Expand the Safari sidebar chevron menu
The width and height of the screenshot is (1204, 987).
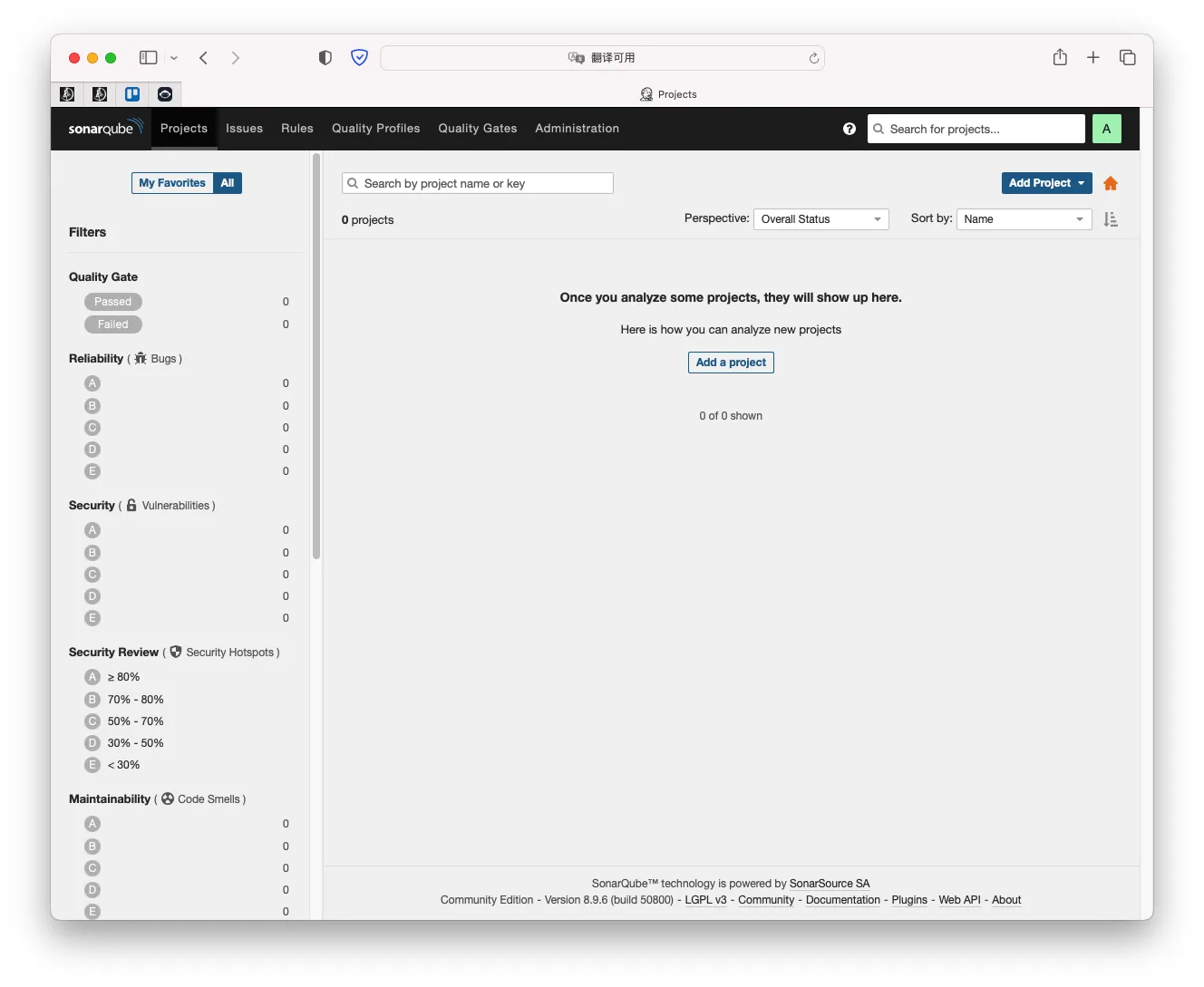(174, 58)
